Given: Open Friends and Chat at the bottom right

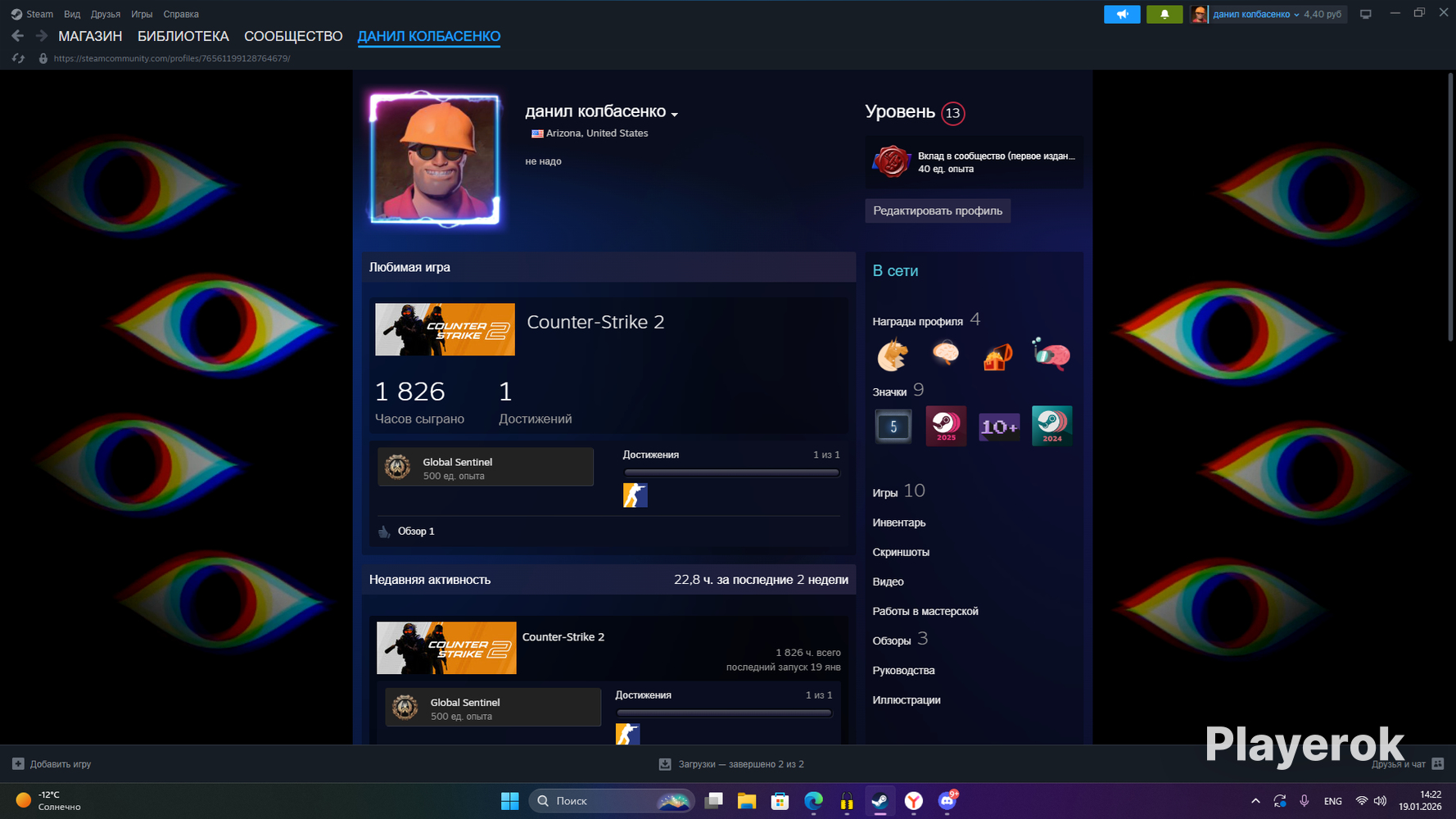Looking at the screenshot, I should [x=1408, y=764].
